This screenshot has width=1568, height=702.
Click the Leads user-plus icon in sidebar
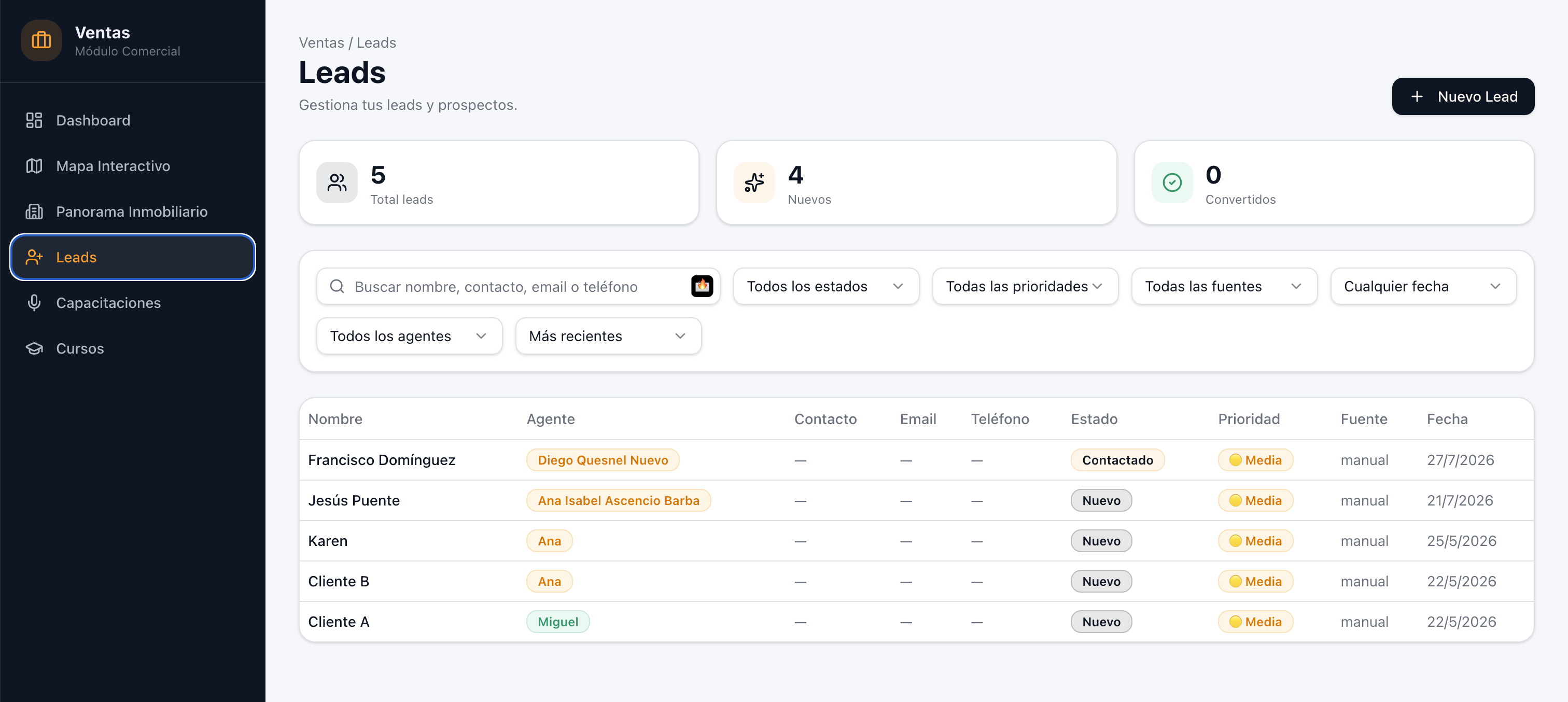[x=34, y=258]
